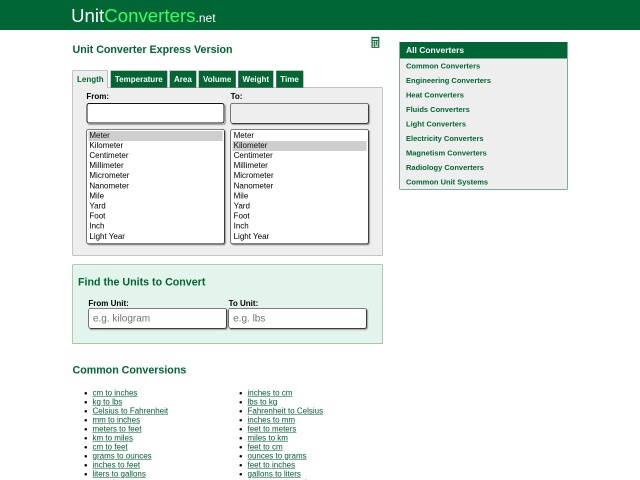Select Mile in the To list

tap(299, 196)
